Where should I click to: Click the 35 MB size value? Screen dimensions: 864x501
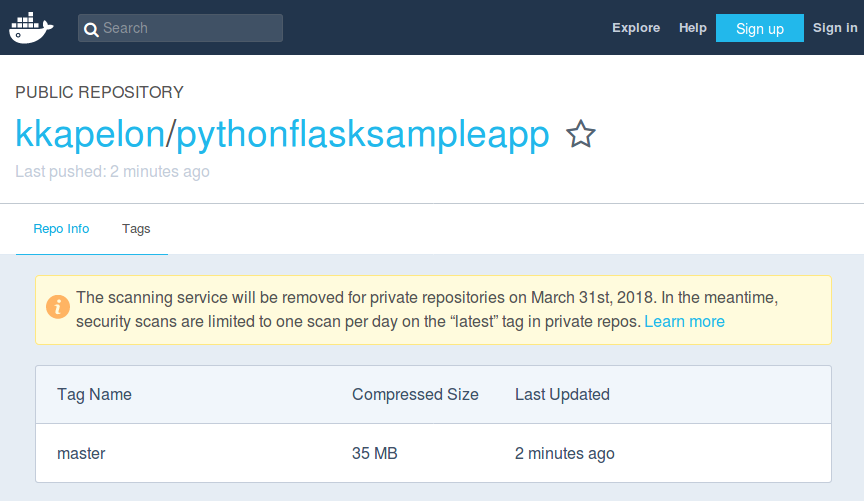[375, 453]
